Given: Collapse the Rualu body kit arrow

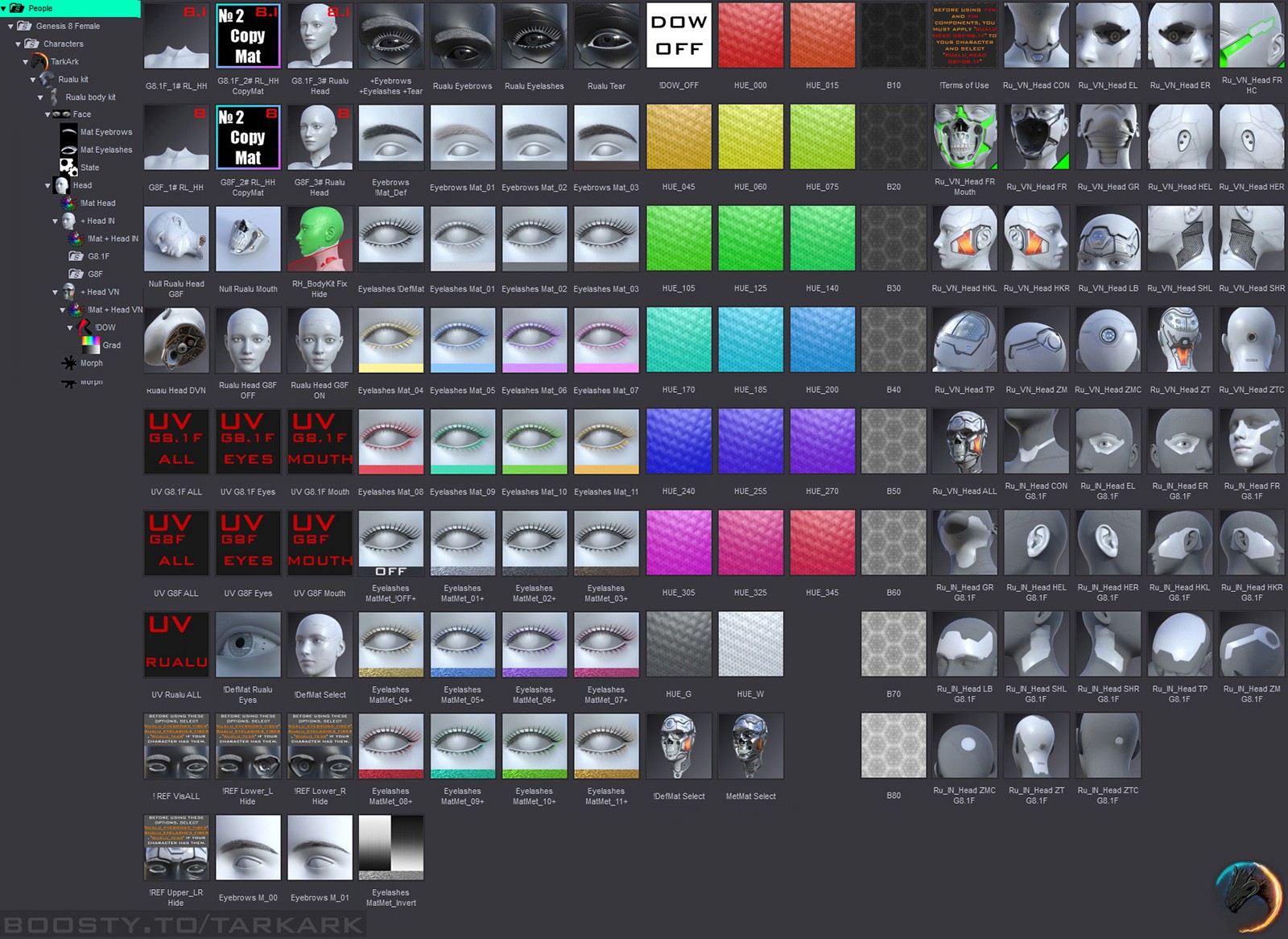Looking at the screenshot, I should pyautogui.click(x=40, y=97).
